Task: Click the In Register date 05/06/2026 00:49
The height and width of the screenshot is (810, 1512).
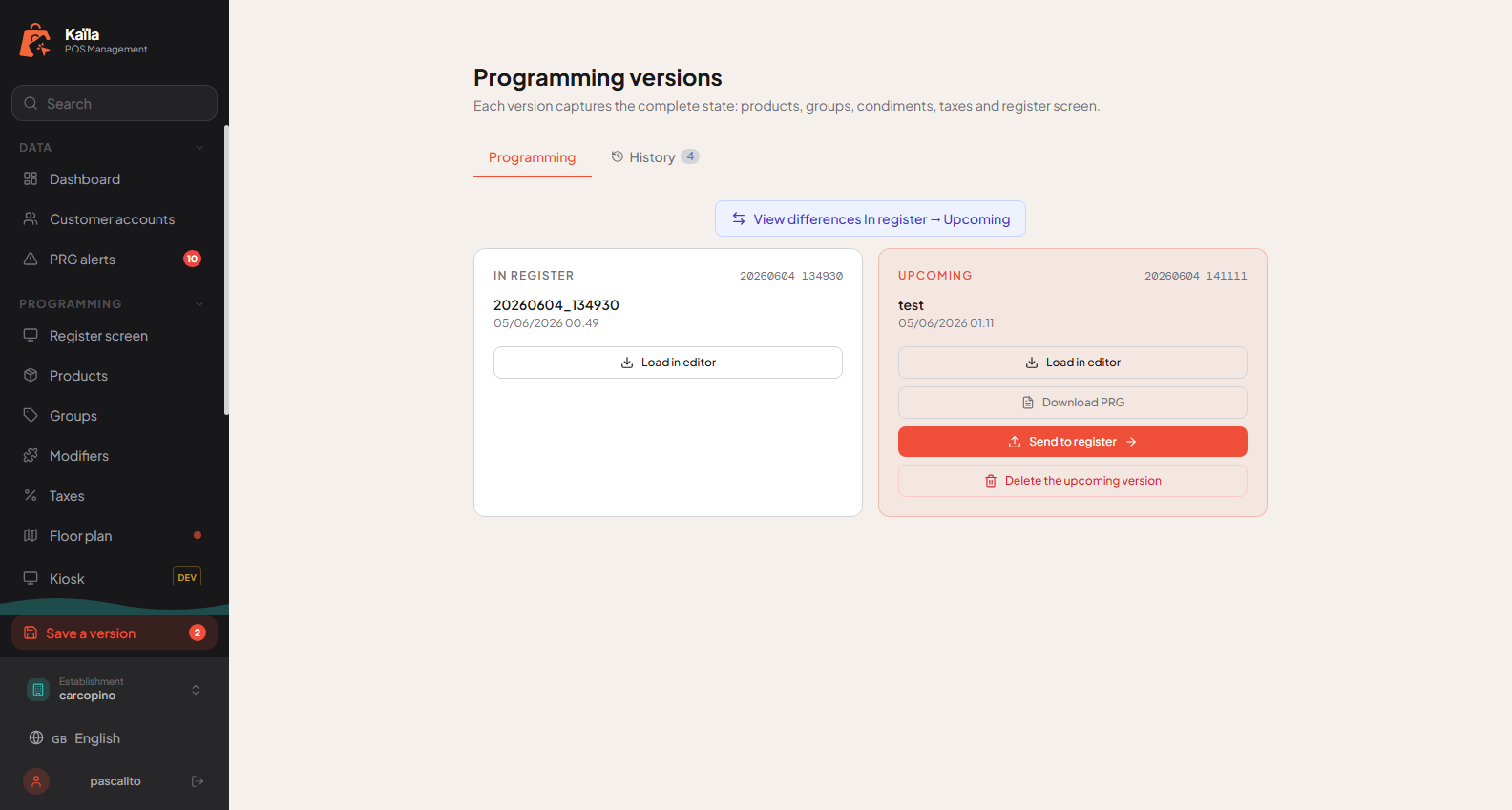Action: 546,323
